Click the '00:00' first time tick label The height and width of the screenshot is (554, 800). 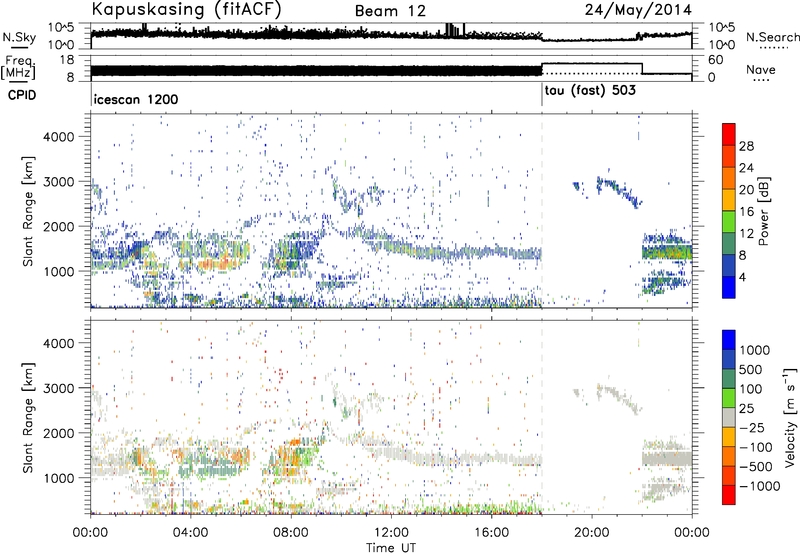coord(90,533)
